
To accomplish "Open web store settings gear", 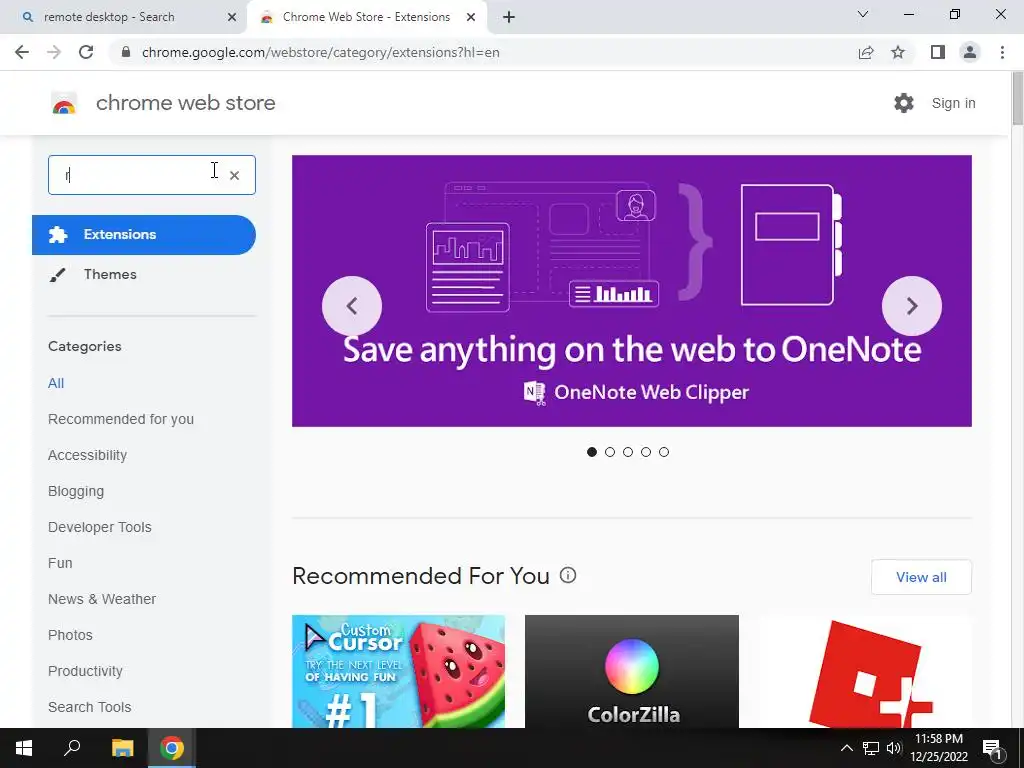I will click(x=904, y=103).
